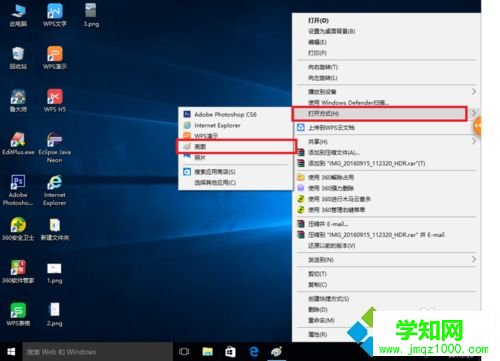
Task: Select the 2.png file on the desktop
Action: (54, 314)
